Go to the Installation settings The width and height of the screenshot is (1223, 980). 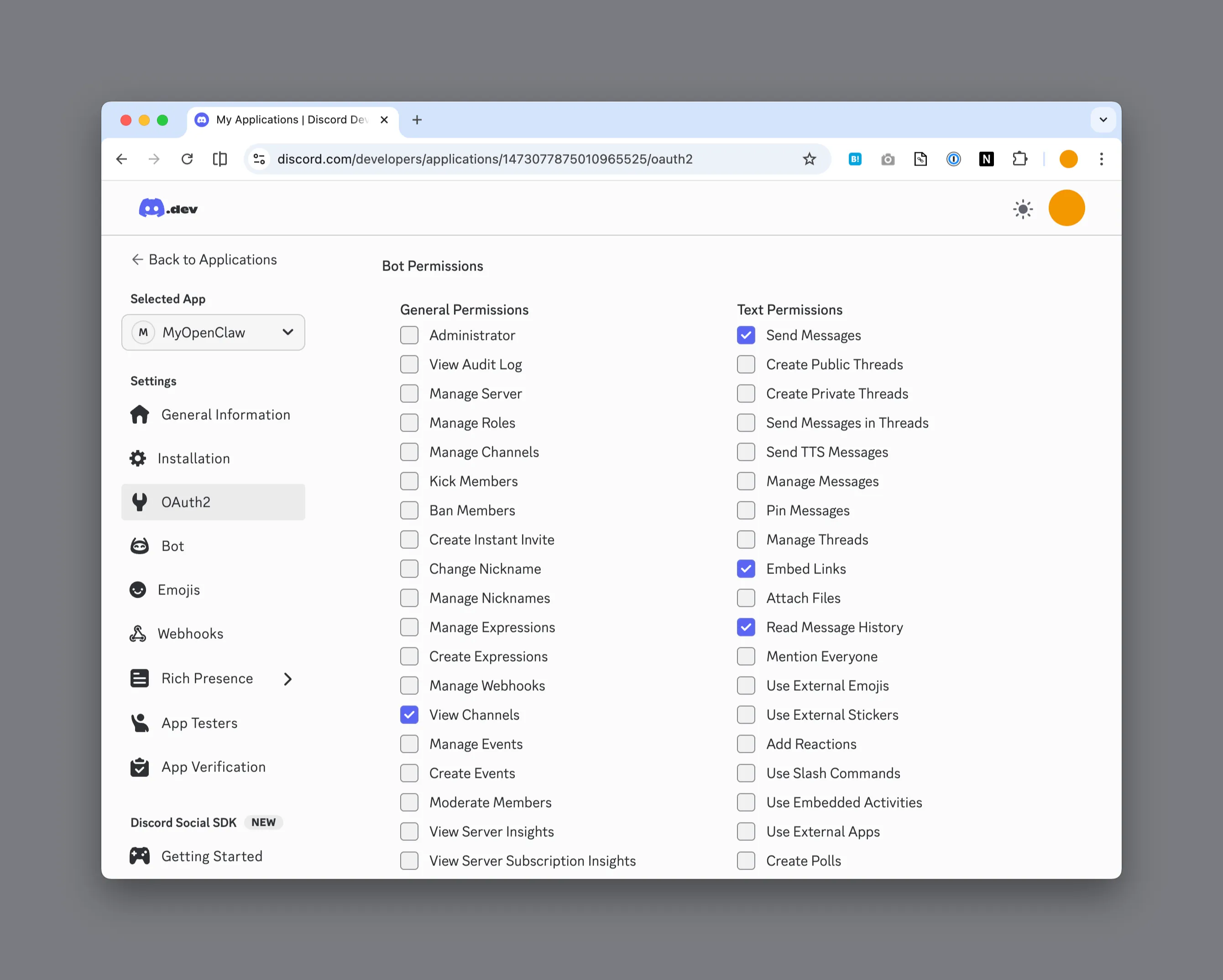click(193, 458)
